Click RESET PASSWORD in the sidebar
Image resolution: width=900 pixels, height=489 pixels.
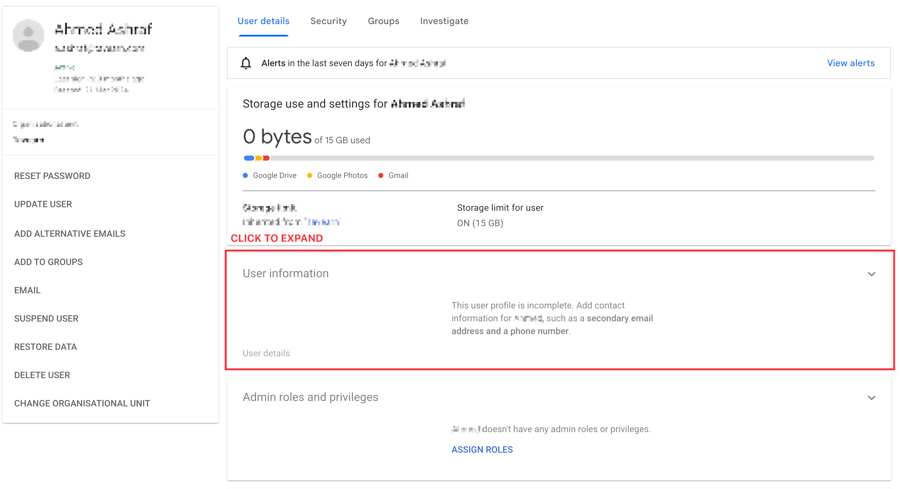[52, 176]
